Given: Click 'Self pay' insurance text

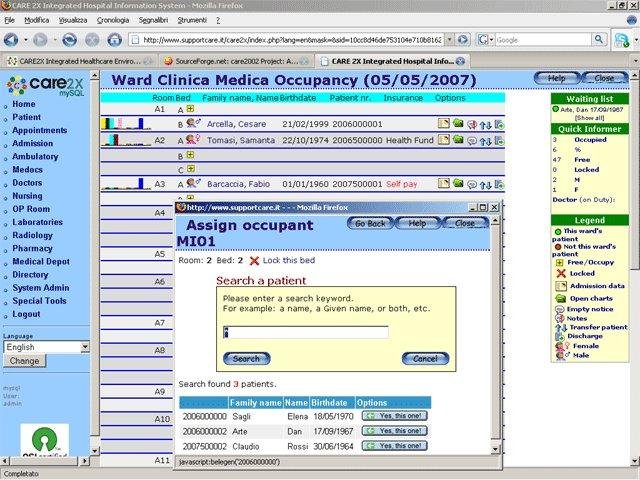Looking at the screenshot, I should click(x=402, y=184).
